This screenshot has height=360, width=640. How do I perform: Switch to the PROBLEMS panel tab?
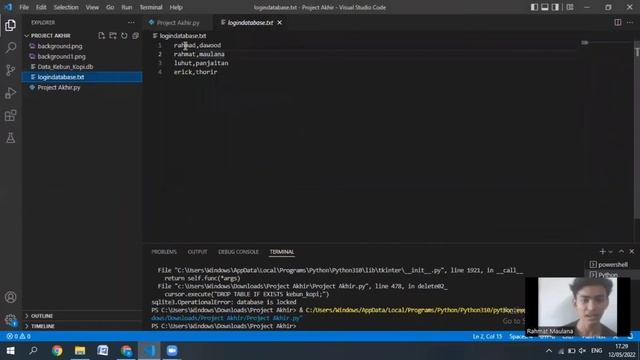tap(164, 252)
